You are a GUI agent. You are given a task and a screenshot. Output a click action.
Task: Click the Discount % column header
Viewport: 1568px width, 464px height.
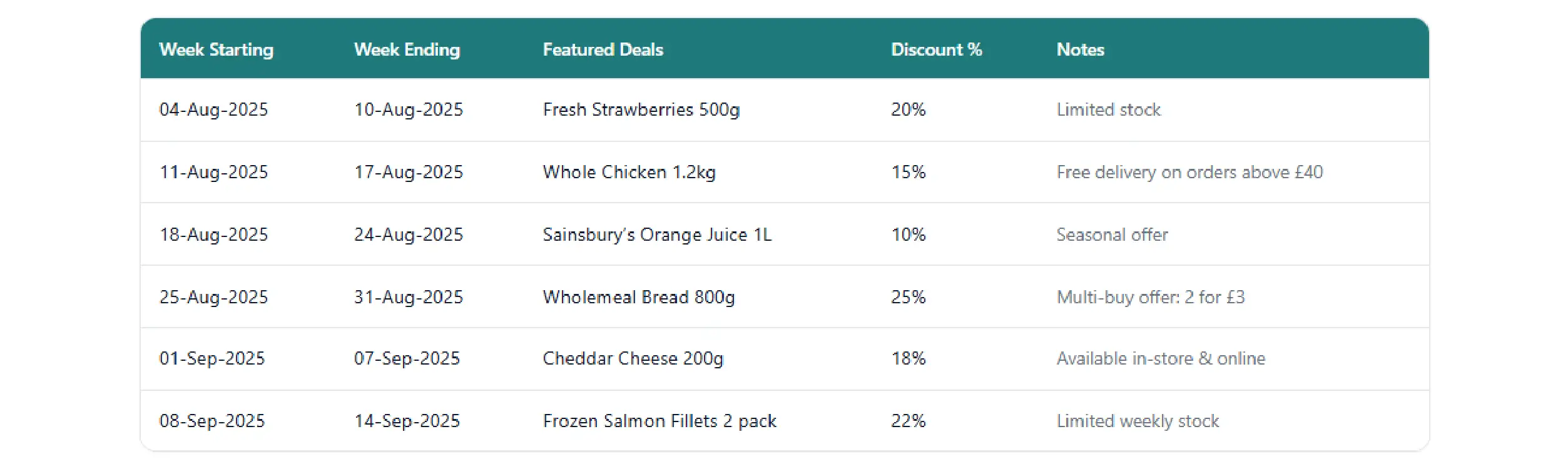(936, 49)
